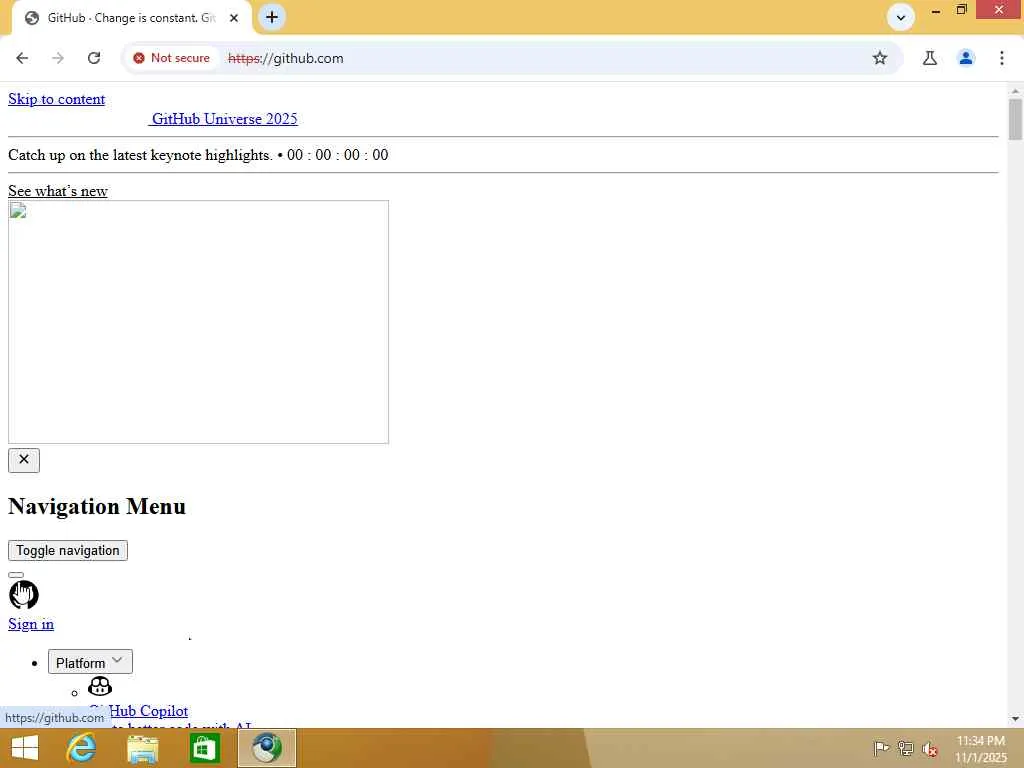Open the Chrome labs flask icon
Image resolution: width=1024 pixels, height=768 pixels.
click(930, 58)
